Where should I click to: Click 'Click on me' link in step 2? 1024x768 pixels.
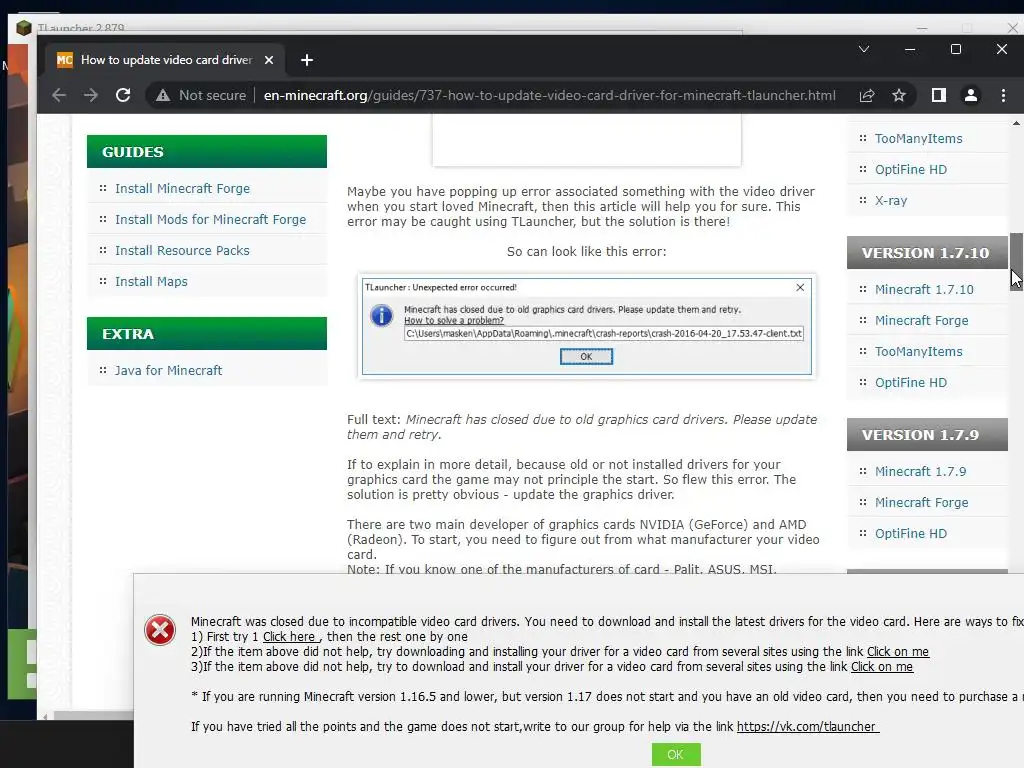(897, 652)
